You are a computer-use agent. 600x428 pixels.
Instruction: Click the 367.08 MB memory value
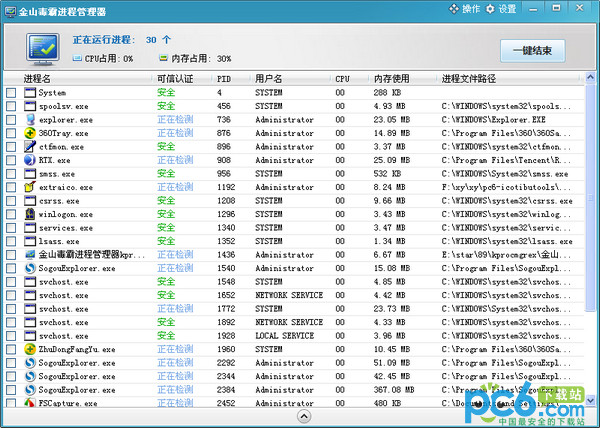[394, 390]
